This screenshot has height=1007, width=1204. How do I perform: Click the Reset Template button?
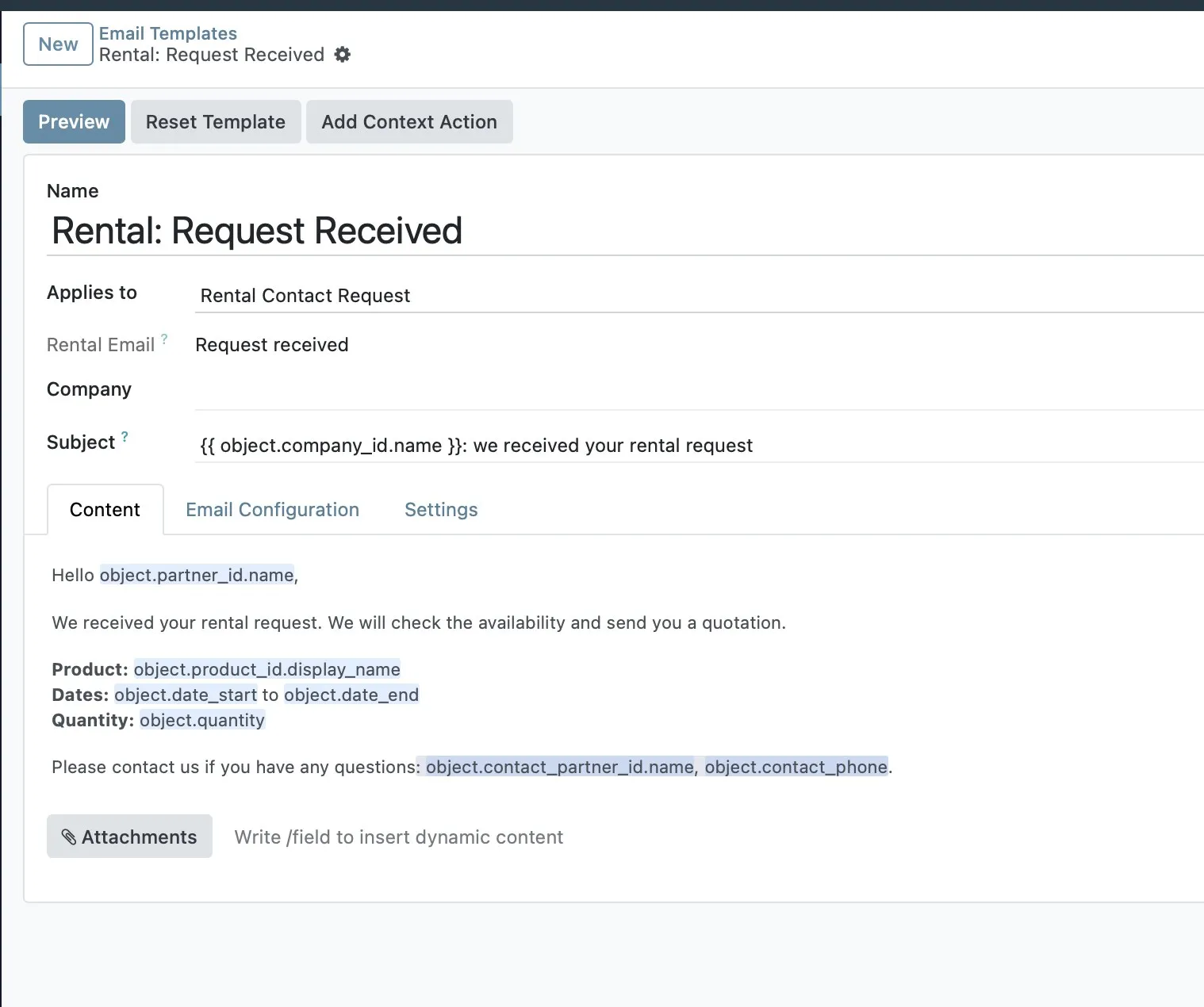216,121
